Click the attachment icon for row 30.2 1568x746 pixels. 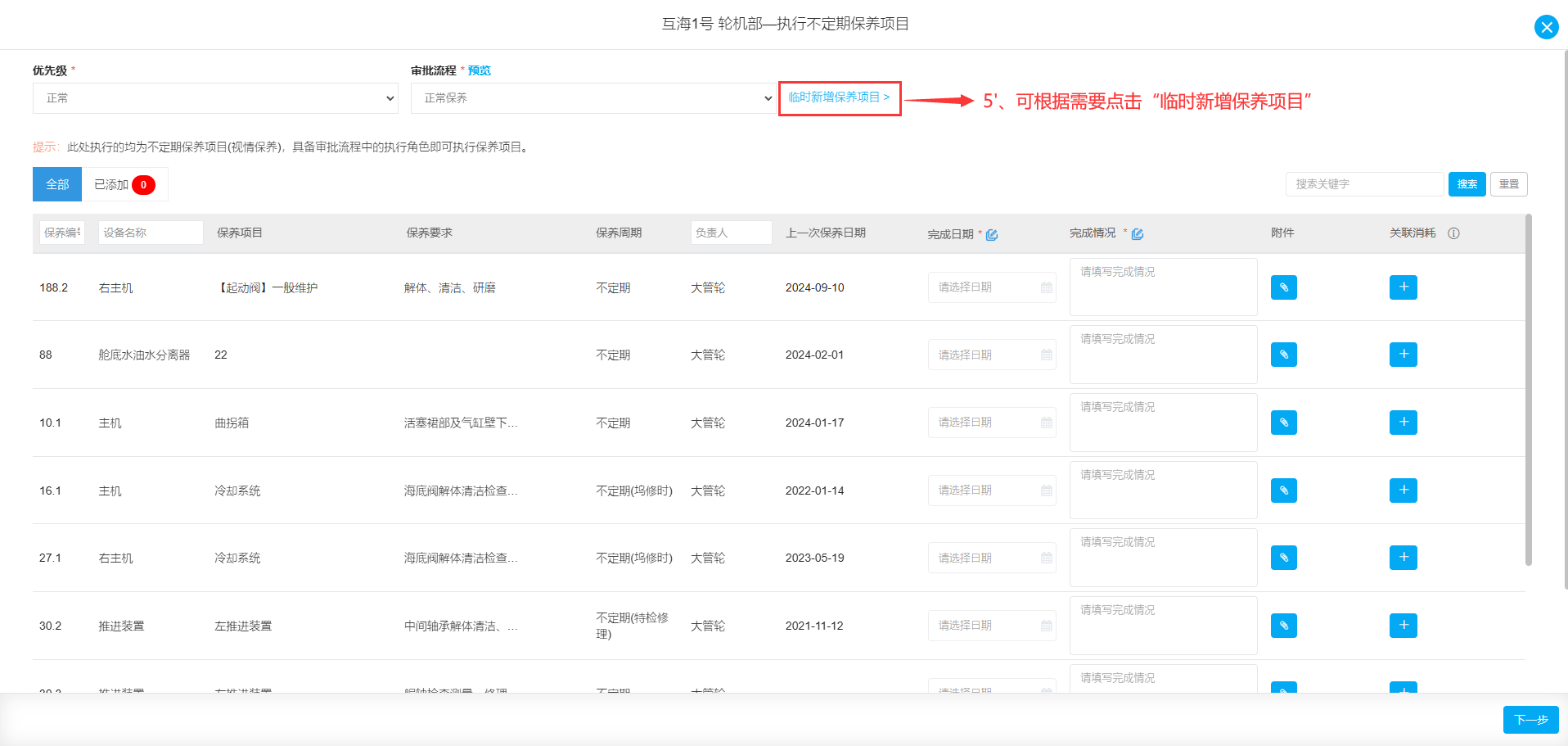(1284, 626)
